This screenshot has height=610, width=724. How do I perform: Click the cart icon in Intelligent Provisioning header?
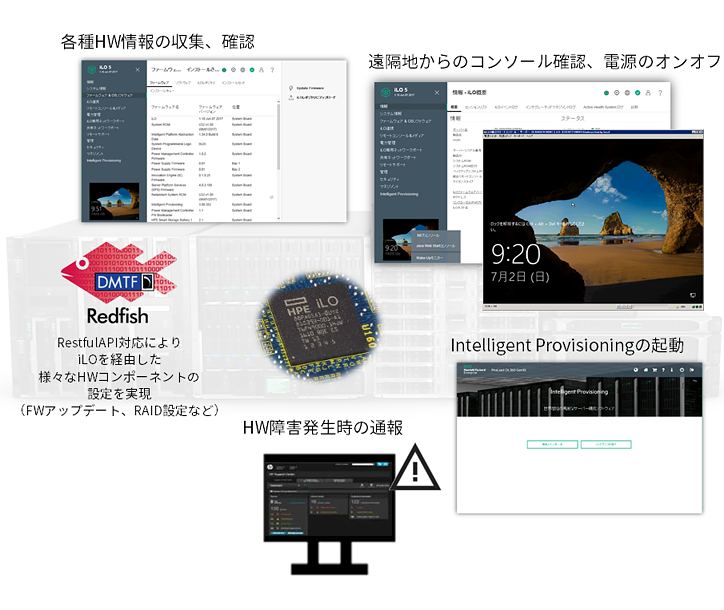[x=655, y=370]
